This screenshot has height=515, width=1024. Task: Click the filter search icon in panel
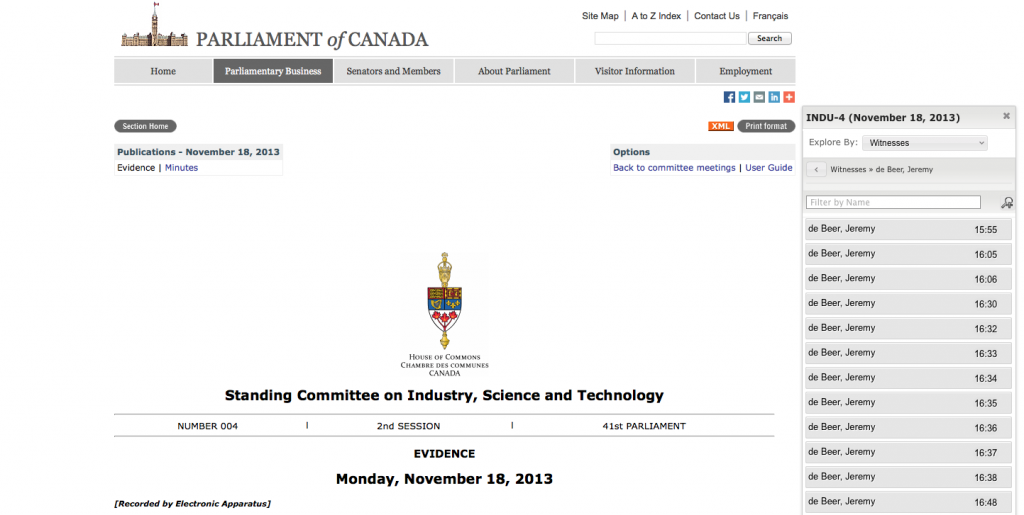[x=1007, y=202]
